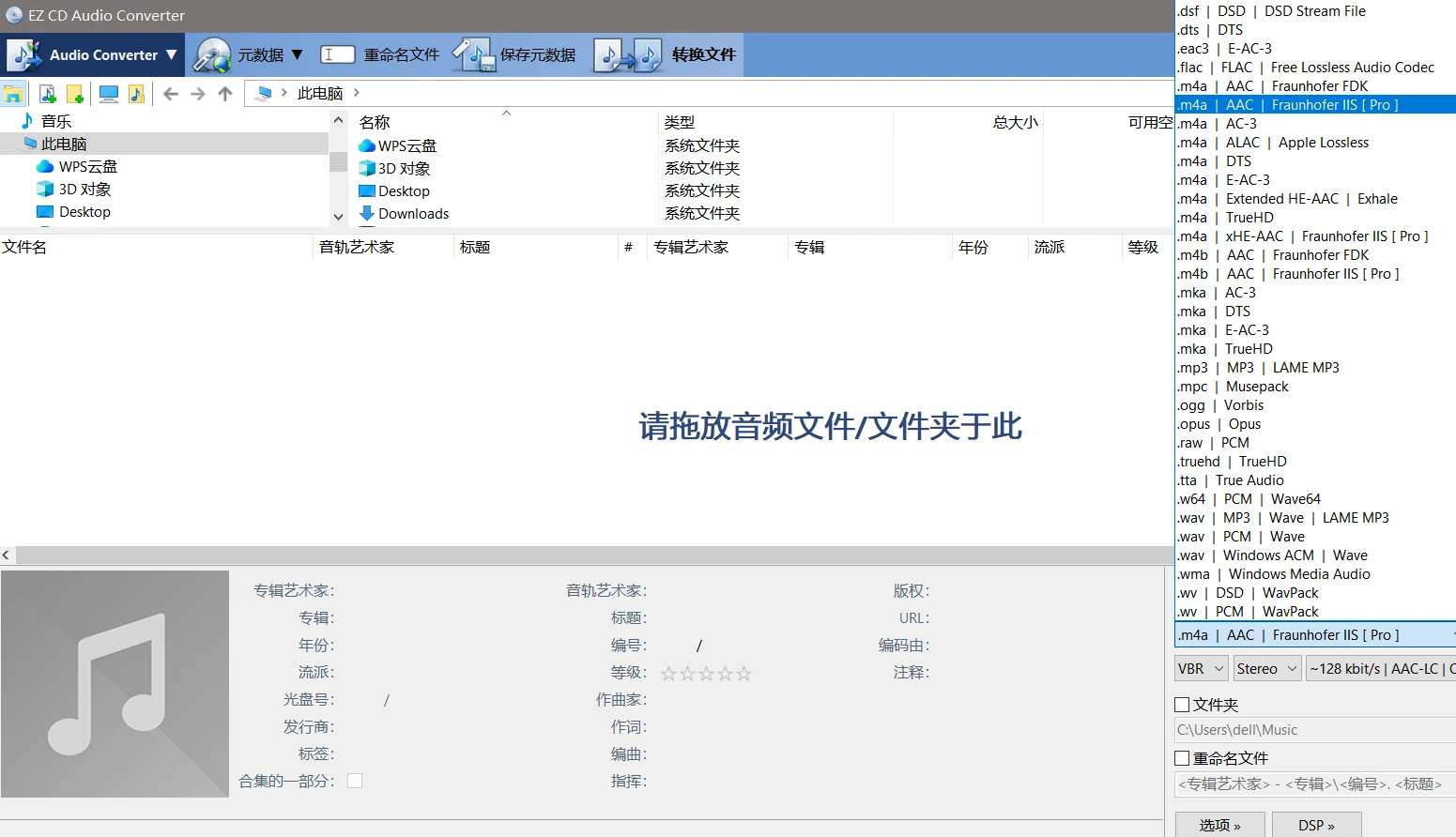This screenshot has height=837, width=1456.
Task: Click the Convert files (转换文件) icon
Action: pos(628,55)
